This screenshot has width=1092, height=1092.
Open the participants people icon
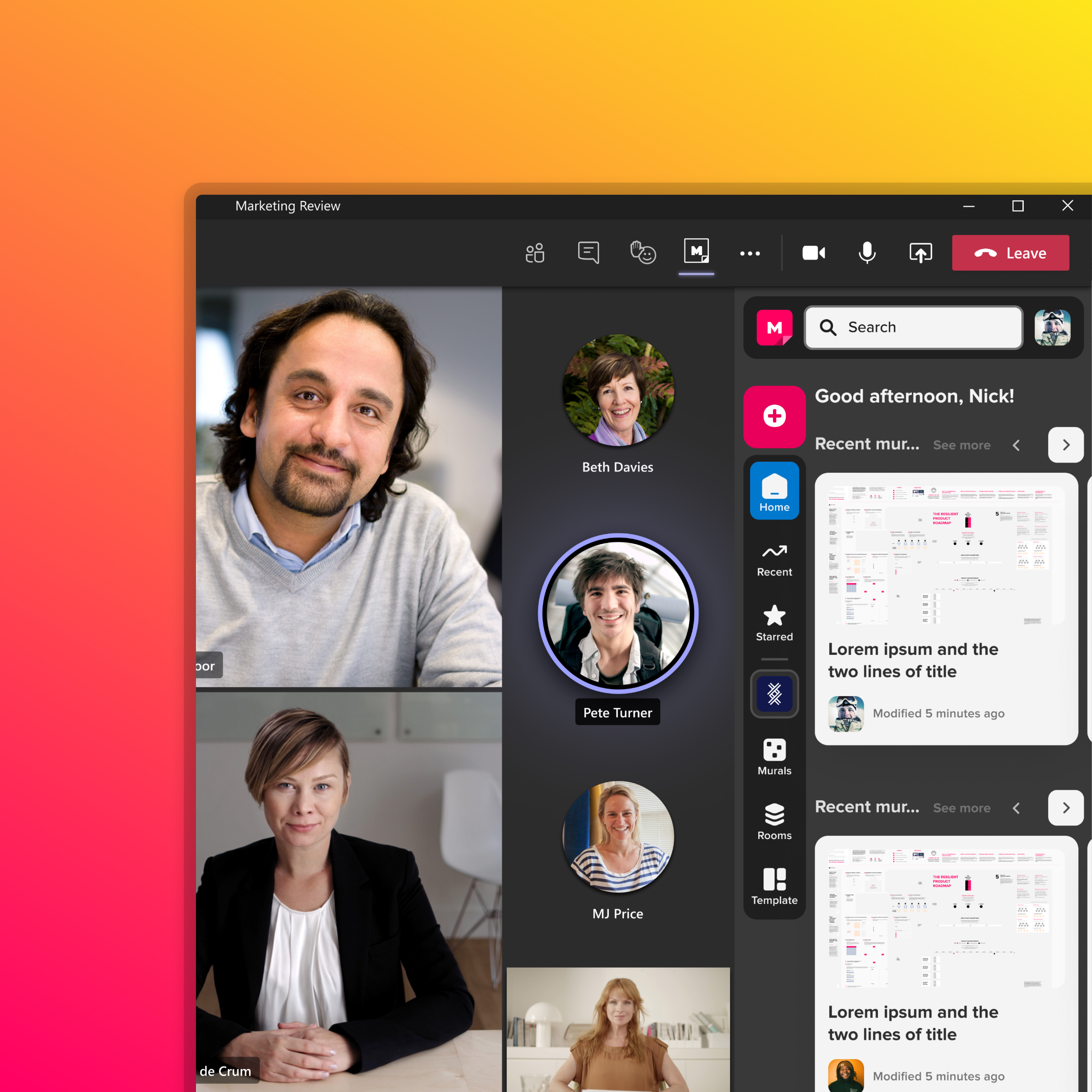click(534, 253)
